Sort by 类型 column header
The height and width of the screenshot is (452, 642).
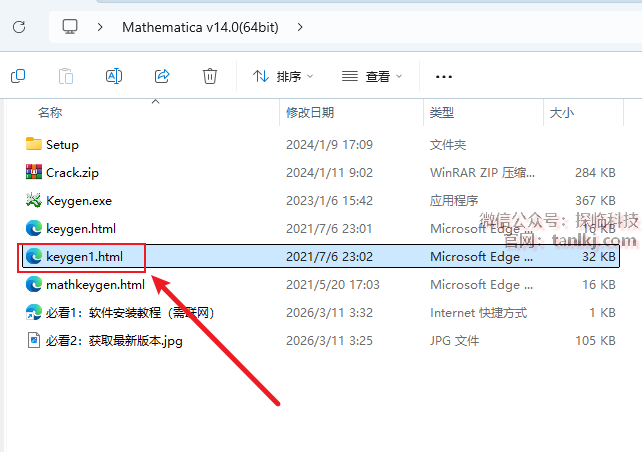click(x=442, y=112)
